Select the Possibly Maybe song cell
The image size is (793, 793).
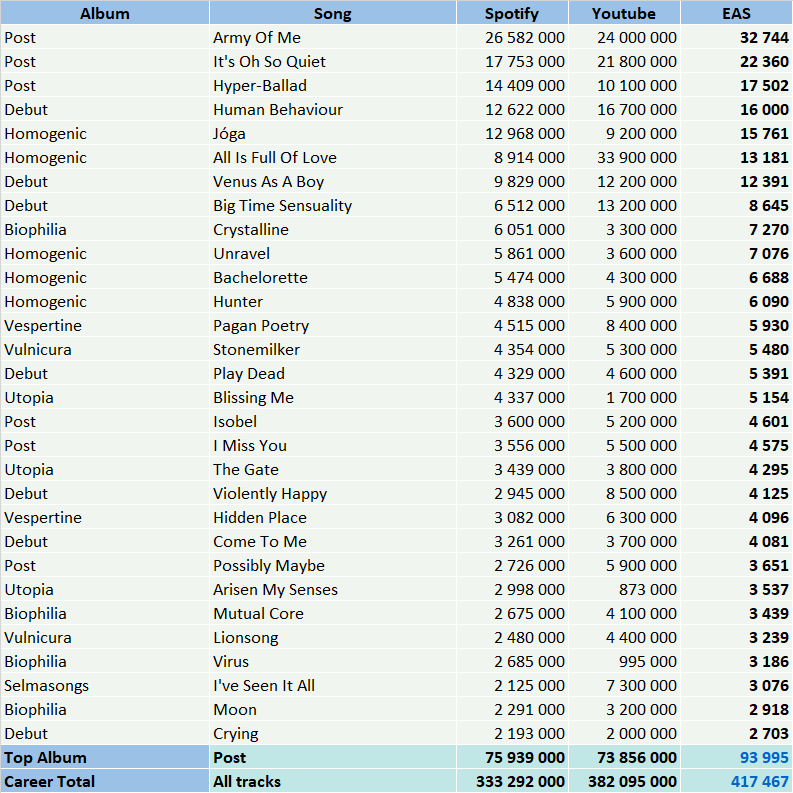[x=333, y=565]
